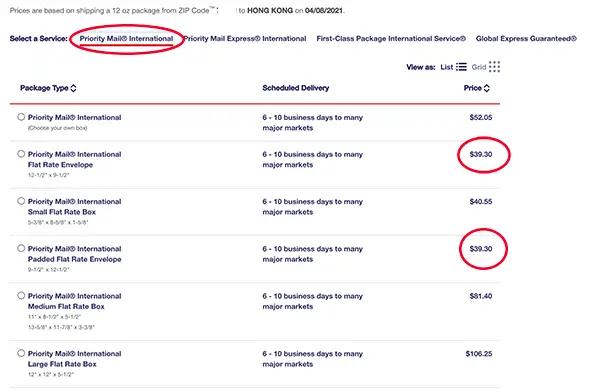Open Priority Mail Express International tab
Viewport: 600px width, 392px height.
pyautogui.click(x=245, y=39)
